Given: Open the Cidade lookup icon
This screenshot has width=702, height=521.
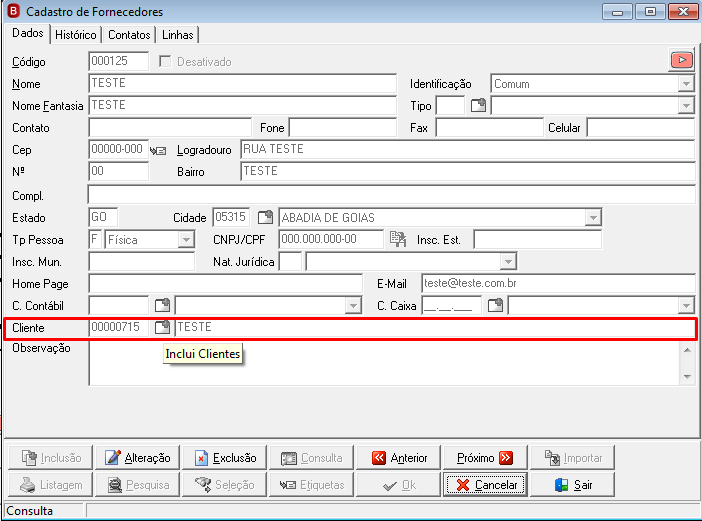Looking at the screenshot, I should [x=265, y=218].
